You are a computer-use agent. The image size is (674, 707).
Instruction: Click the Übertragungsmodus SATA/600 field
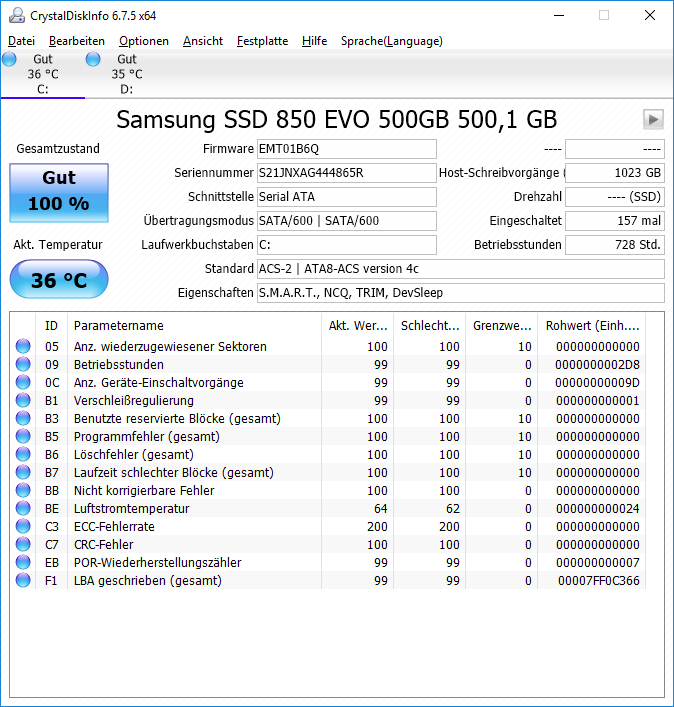coord(347,220)
